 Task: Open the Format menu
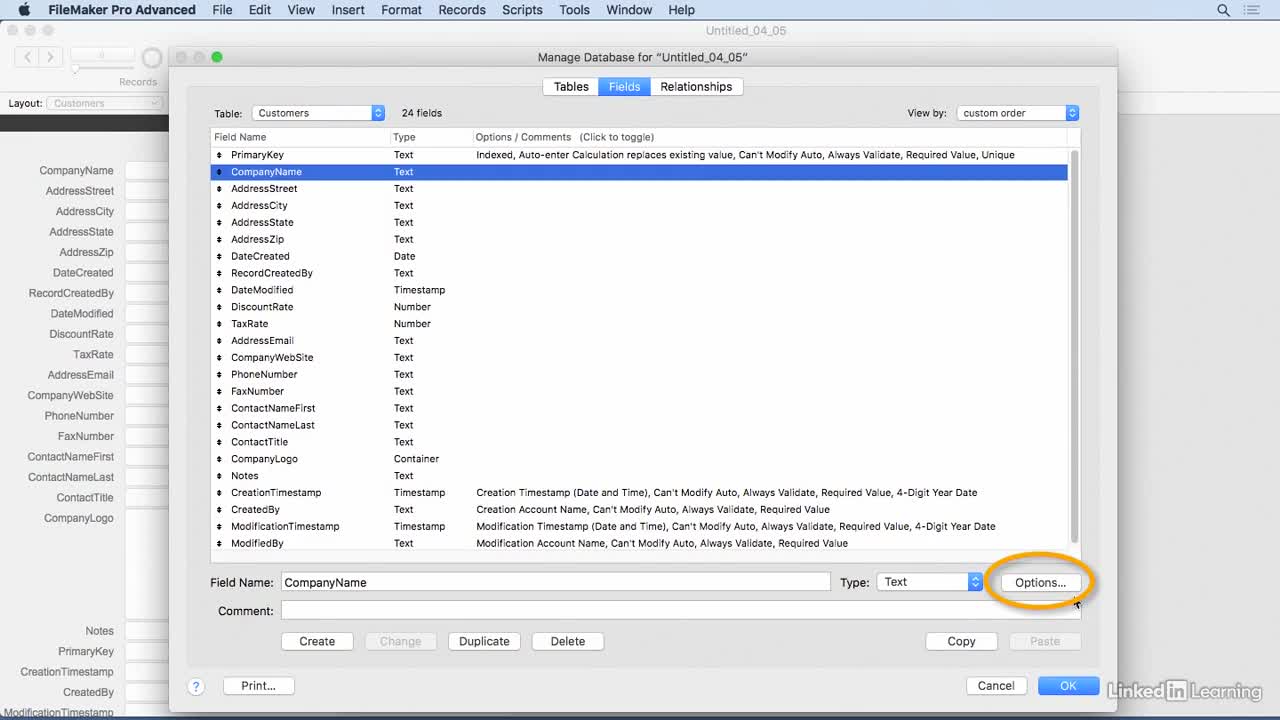click(401, 10)
